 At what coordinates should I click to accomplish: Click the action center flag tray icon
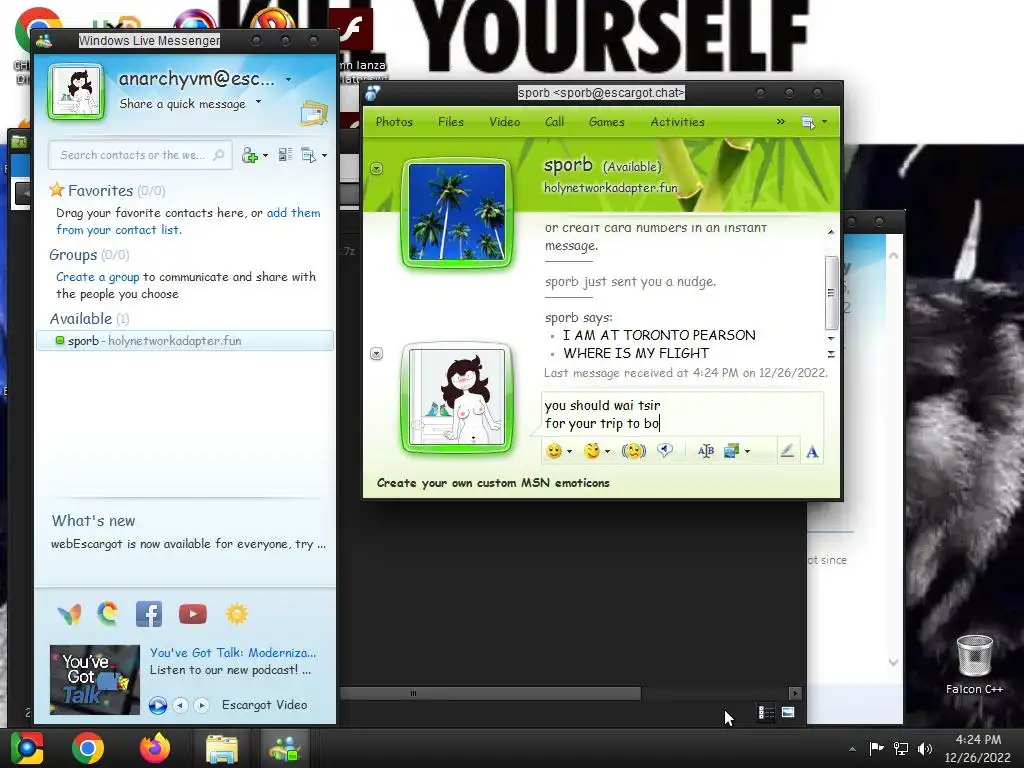[x=876, y=748]
